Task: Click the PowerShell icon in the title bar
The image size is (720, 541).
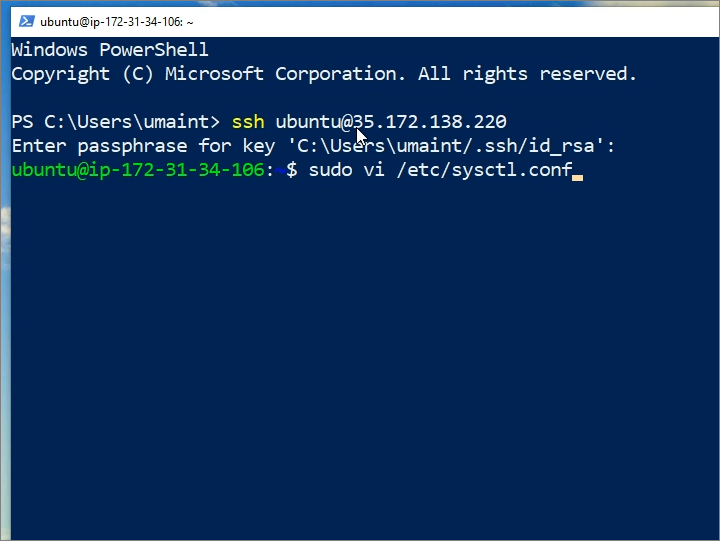Action: [27, 20]
